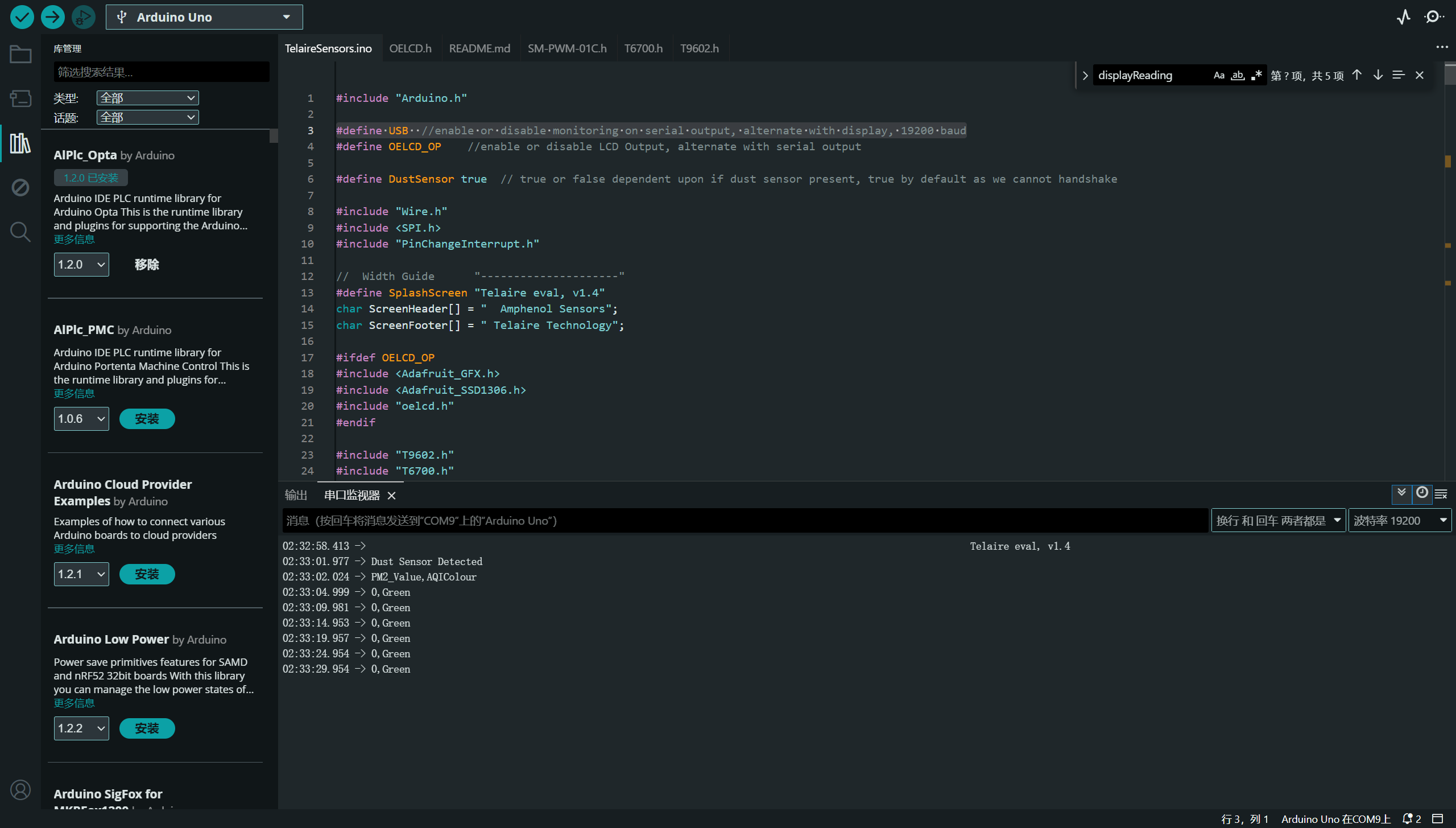The image size is (1456, 828).
Task: Start debugging with the debug icon
Action: pyautogui.click(x=83, y=17)
